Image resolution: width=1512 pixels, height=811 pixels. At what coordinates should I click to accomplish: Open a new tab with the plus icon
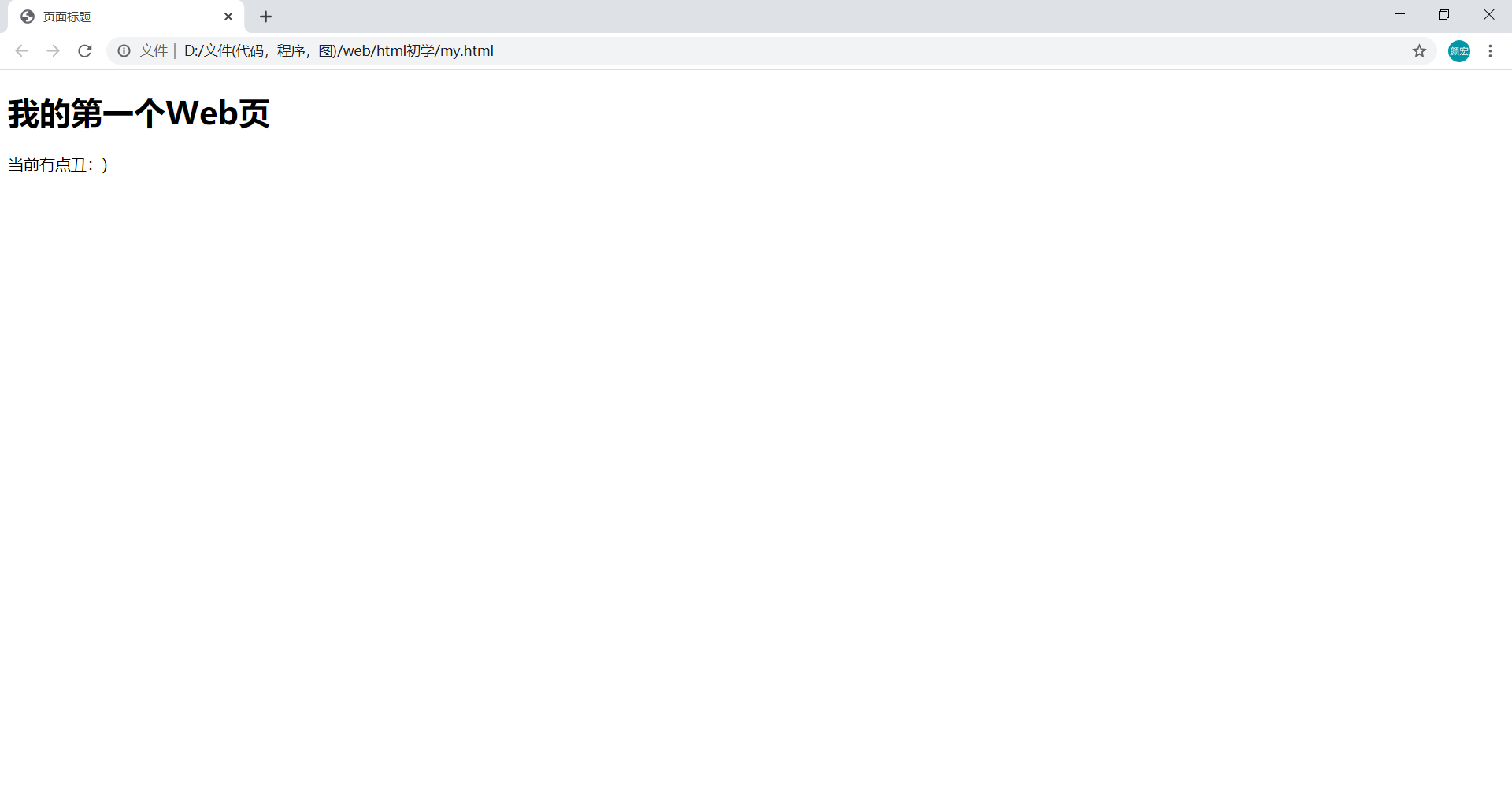point(265,16)
